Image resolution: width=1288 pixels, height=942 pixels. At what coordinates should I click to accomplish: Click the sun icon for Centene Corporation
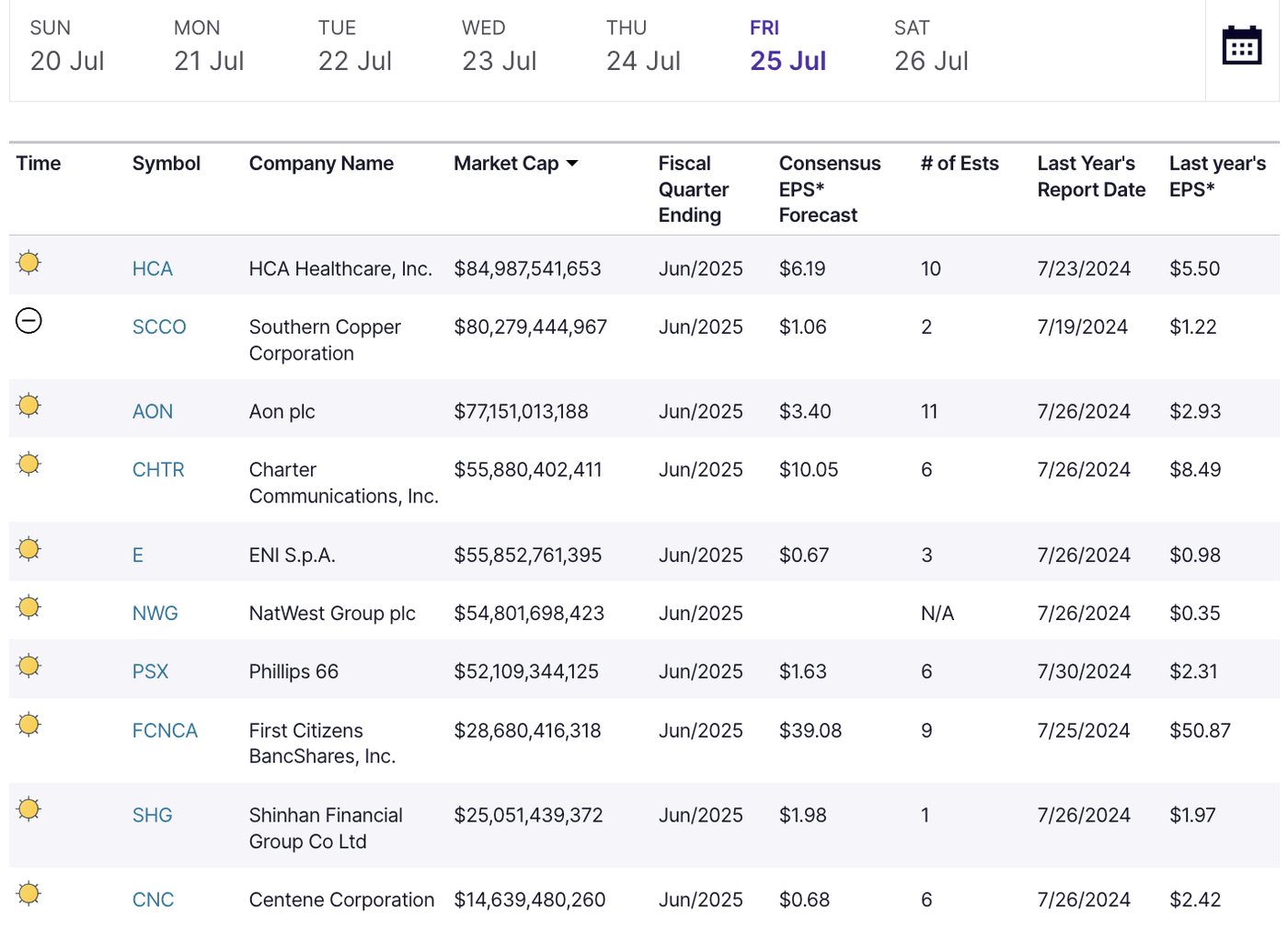pyautogui.click(x=29, y=893)
